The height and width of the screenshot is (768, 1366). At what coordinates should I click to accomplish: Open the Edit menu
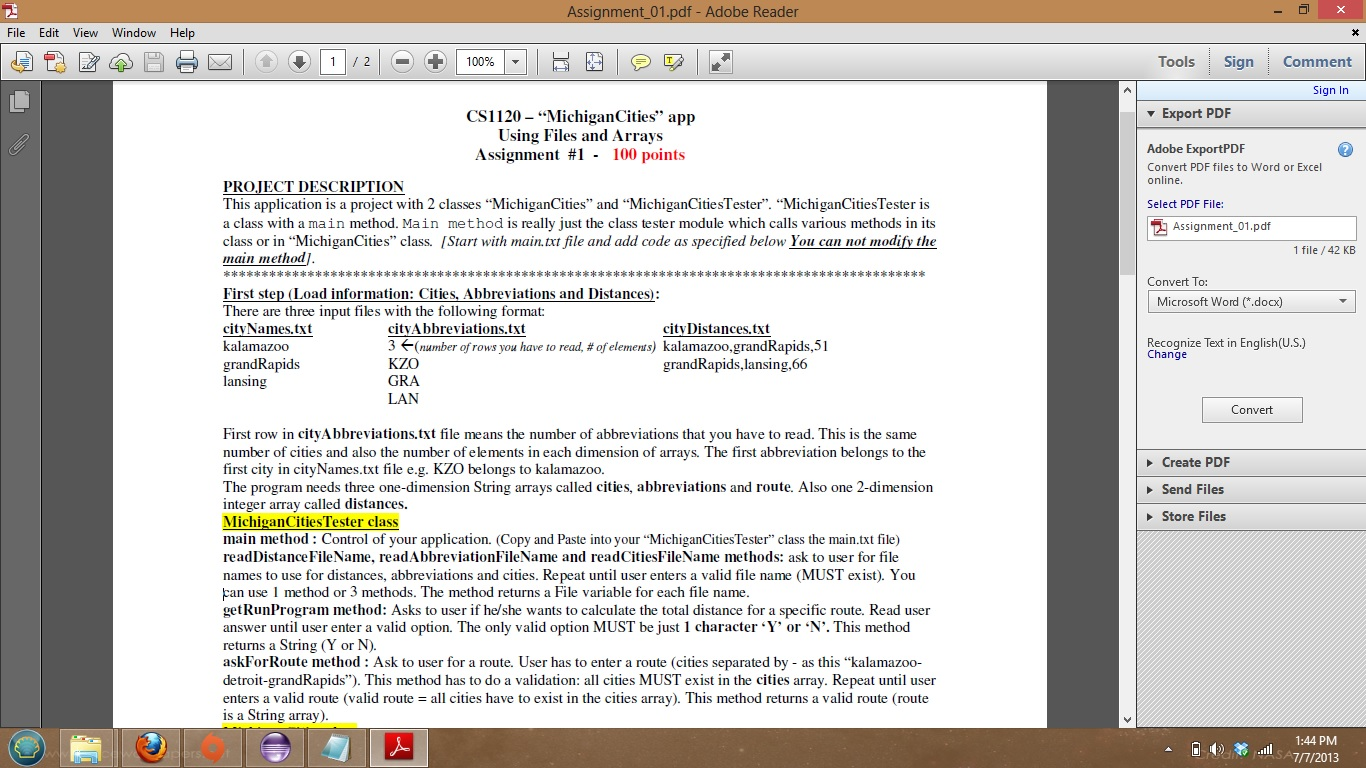pos(49,33)
